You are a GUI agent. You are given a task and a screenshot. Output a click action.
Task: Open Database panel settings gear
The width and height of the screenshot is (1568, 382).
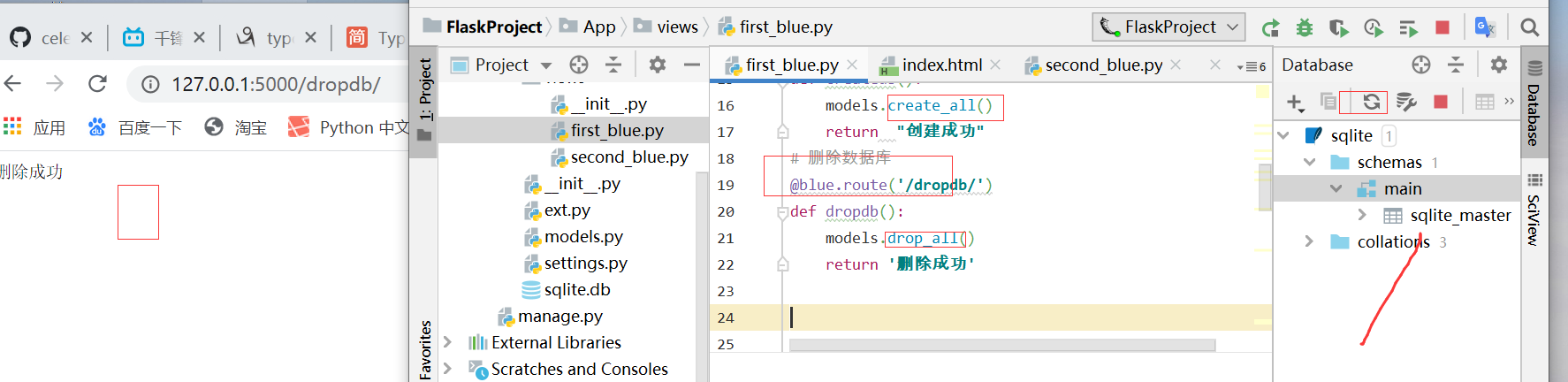pos(1499,65)
